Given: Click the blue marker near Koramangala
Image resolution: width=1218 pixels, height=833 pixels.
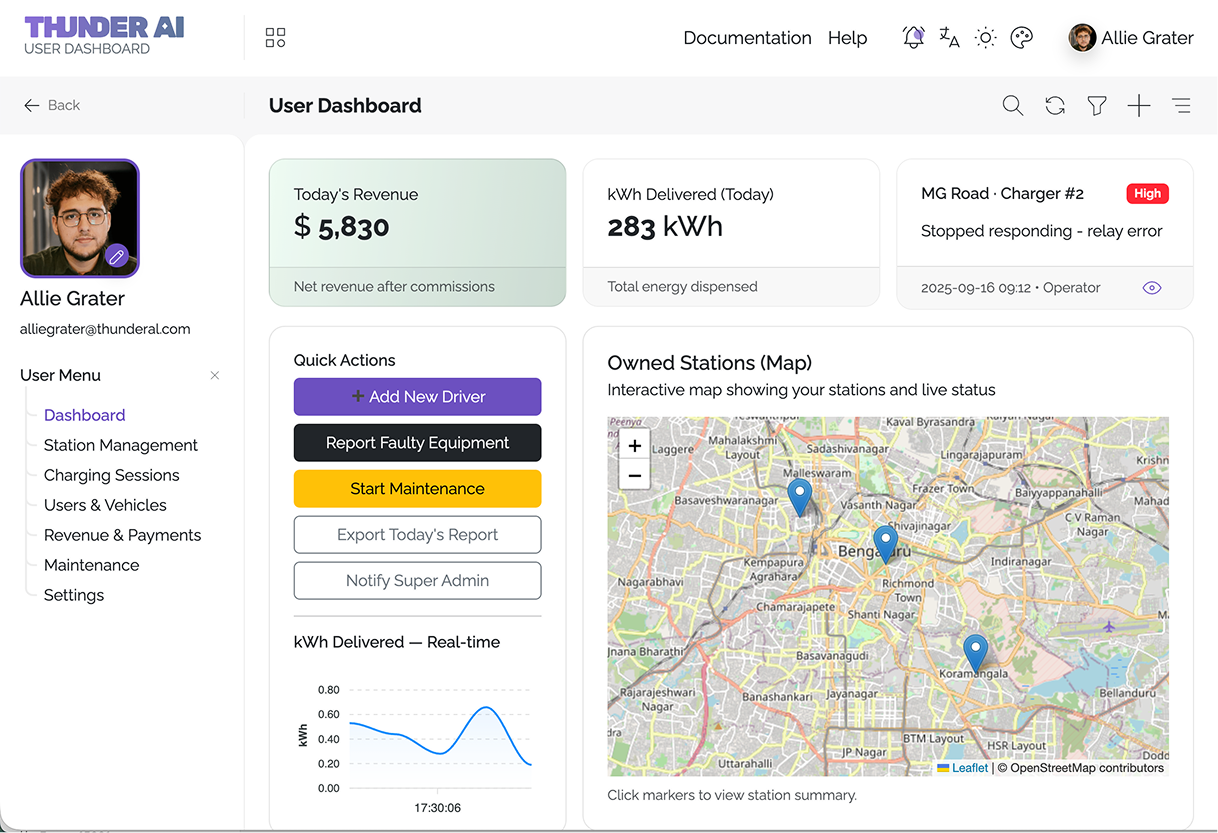Looking at the screenshot, I should 975,652.
